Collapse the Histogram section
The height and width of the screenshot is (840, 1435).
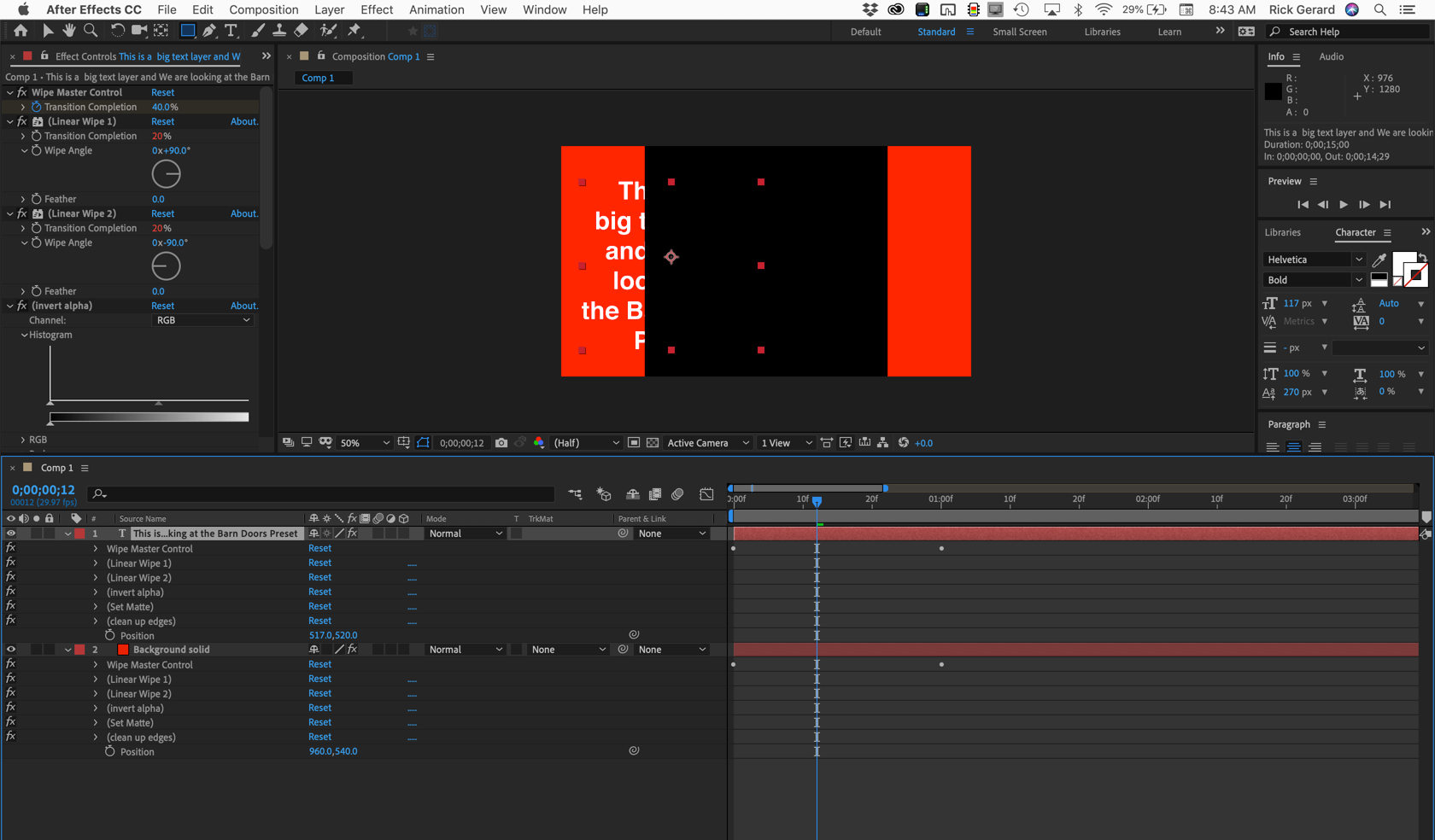click(24, 335)
